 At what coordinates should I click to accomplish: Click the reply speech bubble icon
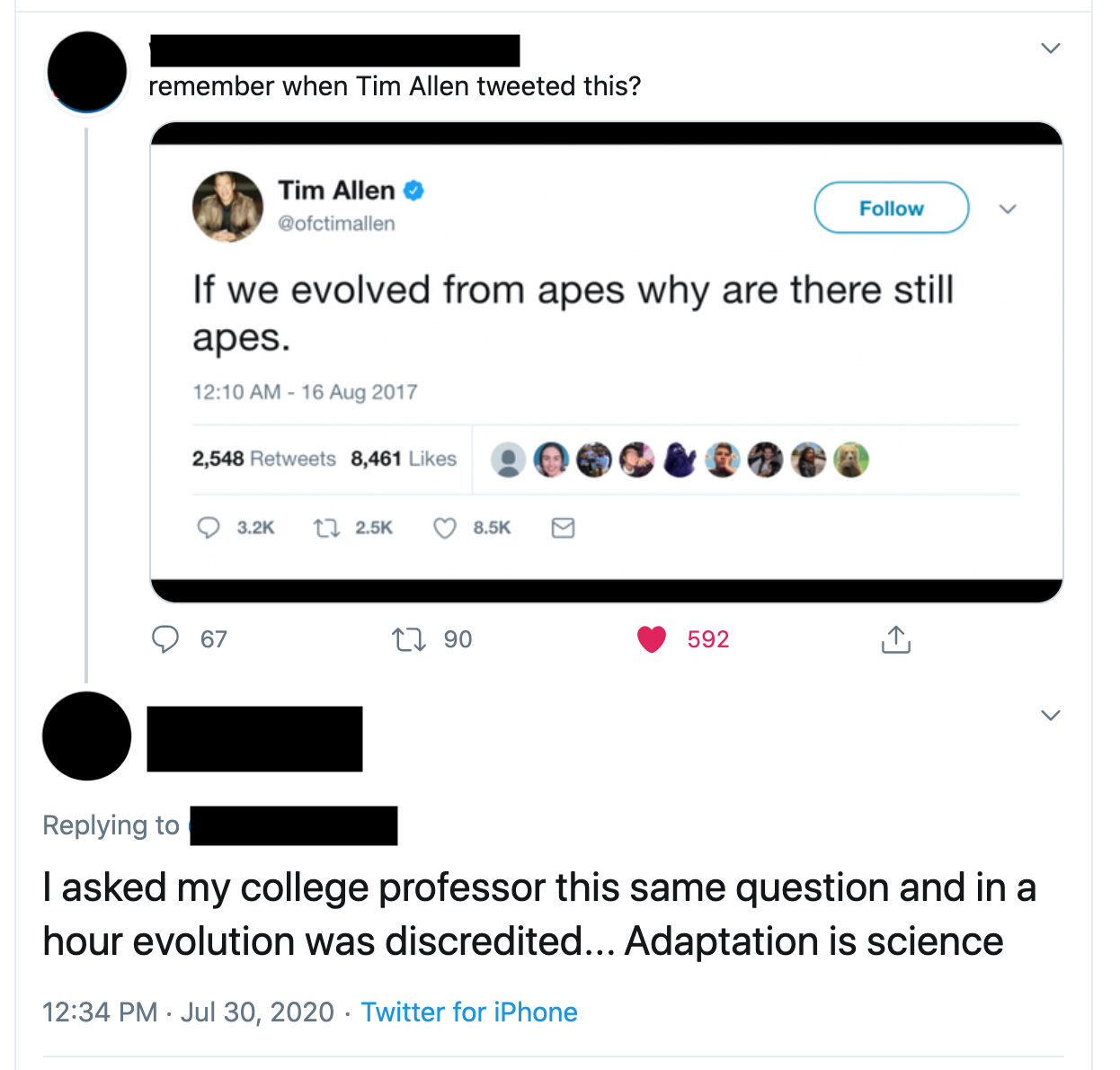tap(165, 639)
